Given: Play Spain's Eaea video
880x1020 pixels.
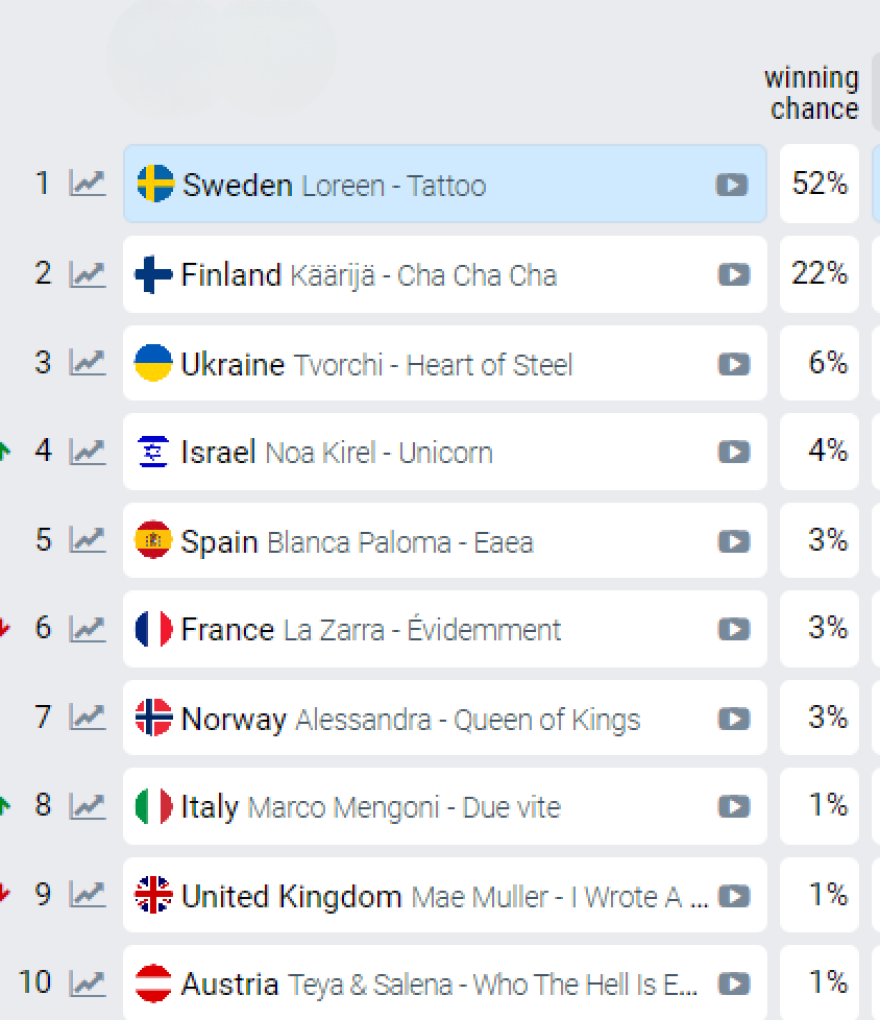Looking at the screenshot, I should click(x=733, y=542).
